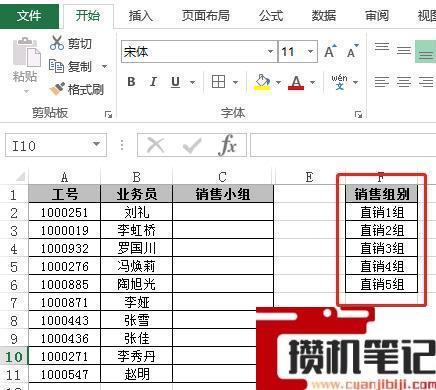Image resolution: width=436 pixels, height=390 pixels.
Task: Expand the Name Box dropdown
Action: pyautogui.click(x=96, y=144)
